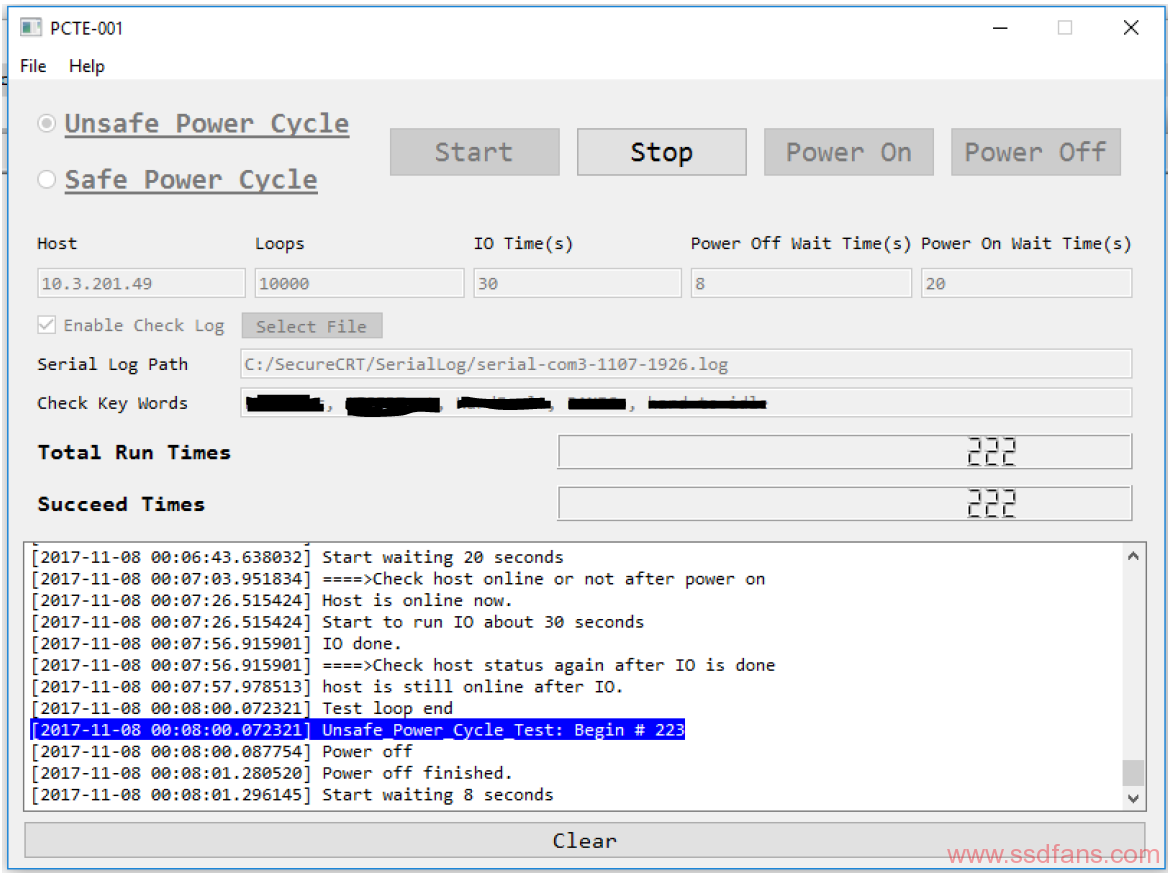The height and width of the screenshot is (873, 1169).
Task: Close the PCTE-001 window
Action: (x=1131, y=28)
